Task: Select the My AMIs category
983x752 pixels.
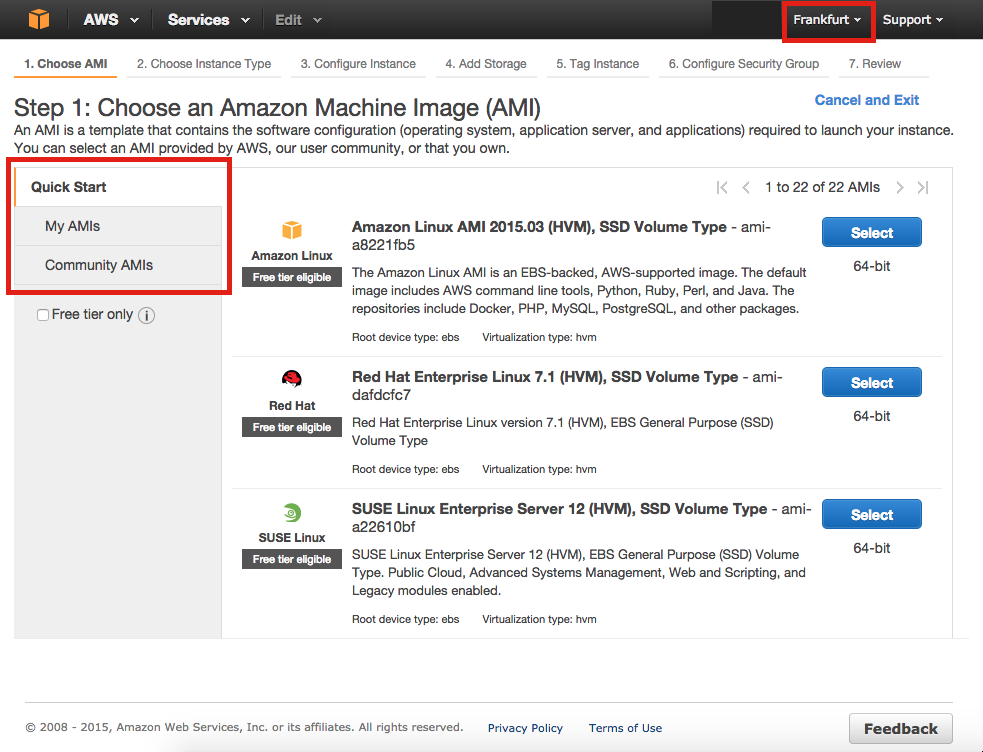Action: click(x=118, y=226)
